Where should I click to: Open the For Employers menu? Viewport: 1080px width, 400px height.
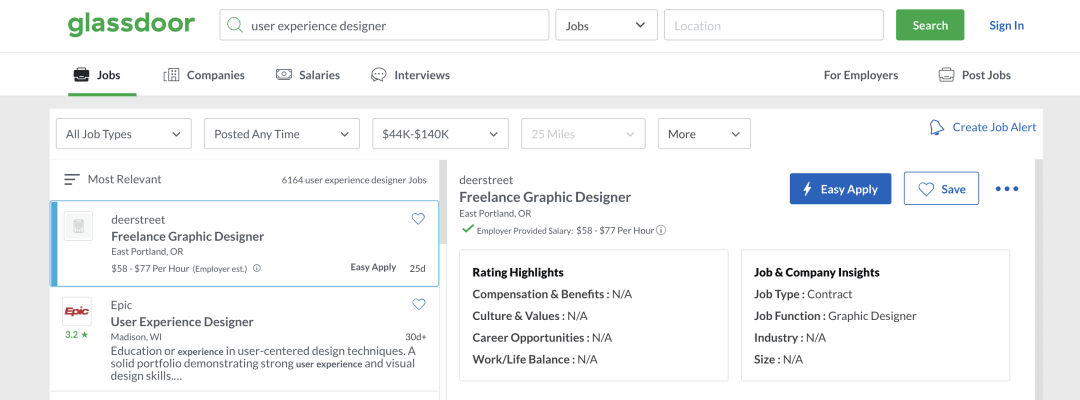coord(861,75)
